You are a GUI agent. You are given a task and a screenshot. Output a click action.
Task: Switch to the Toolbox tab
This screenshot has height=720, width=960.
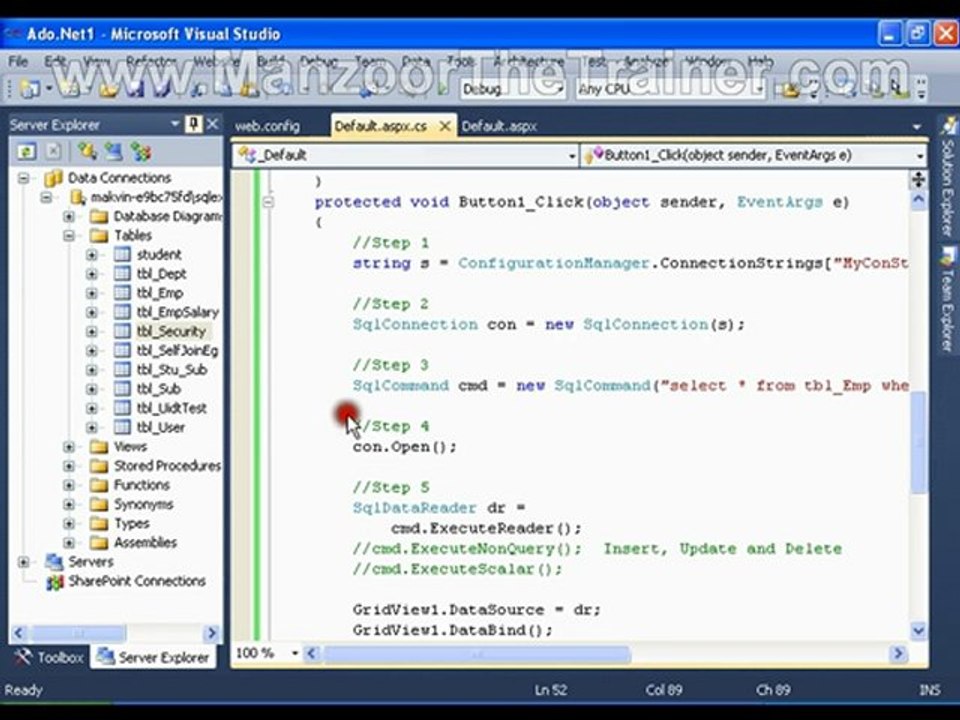[49, 657]
